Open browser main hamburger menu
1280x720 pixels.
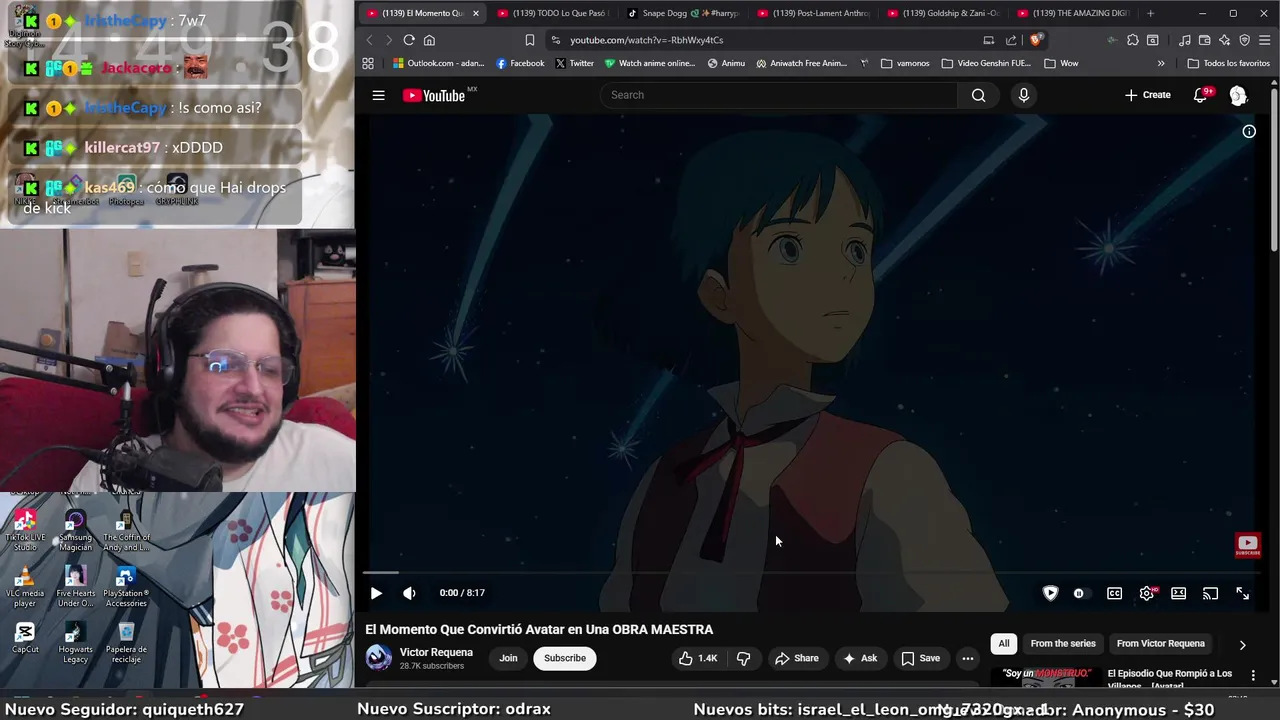[x=1265, y=40]
